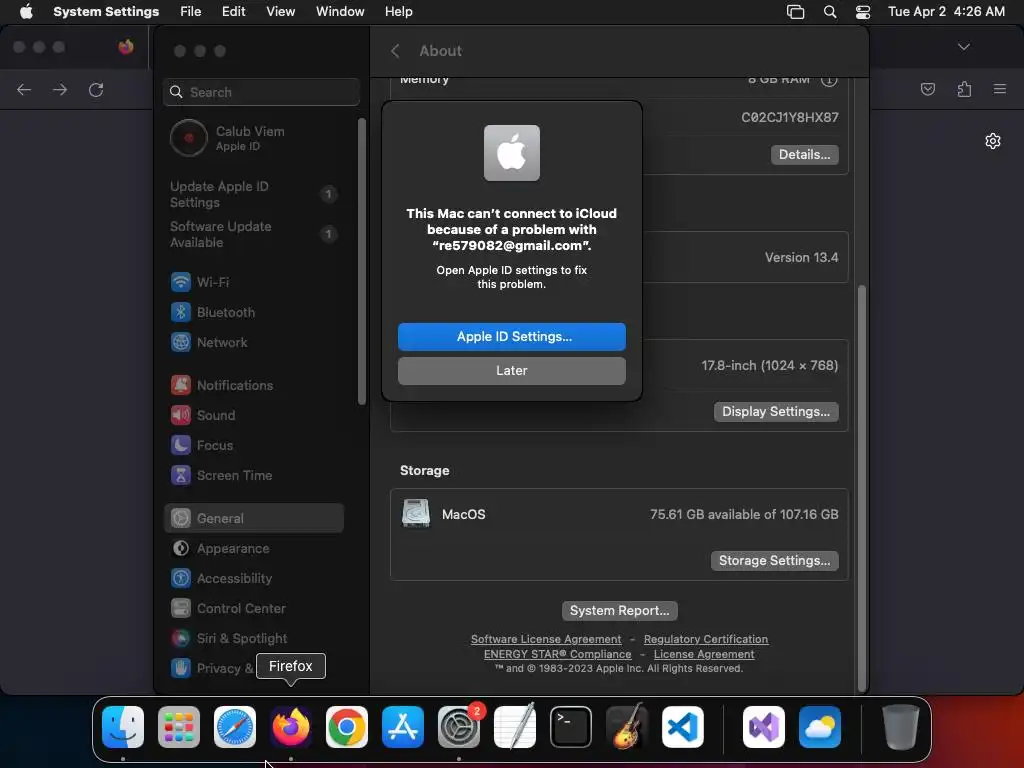Click the Firefox Pocket icon
Screen dimensions: 1024x768
click(927, 89)
